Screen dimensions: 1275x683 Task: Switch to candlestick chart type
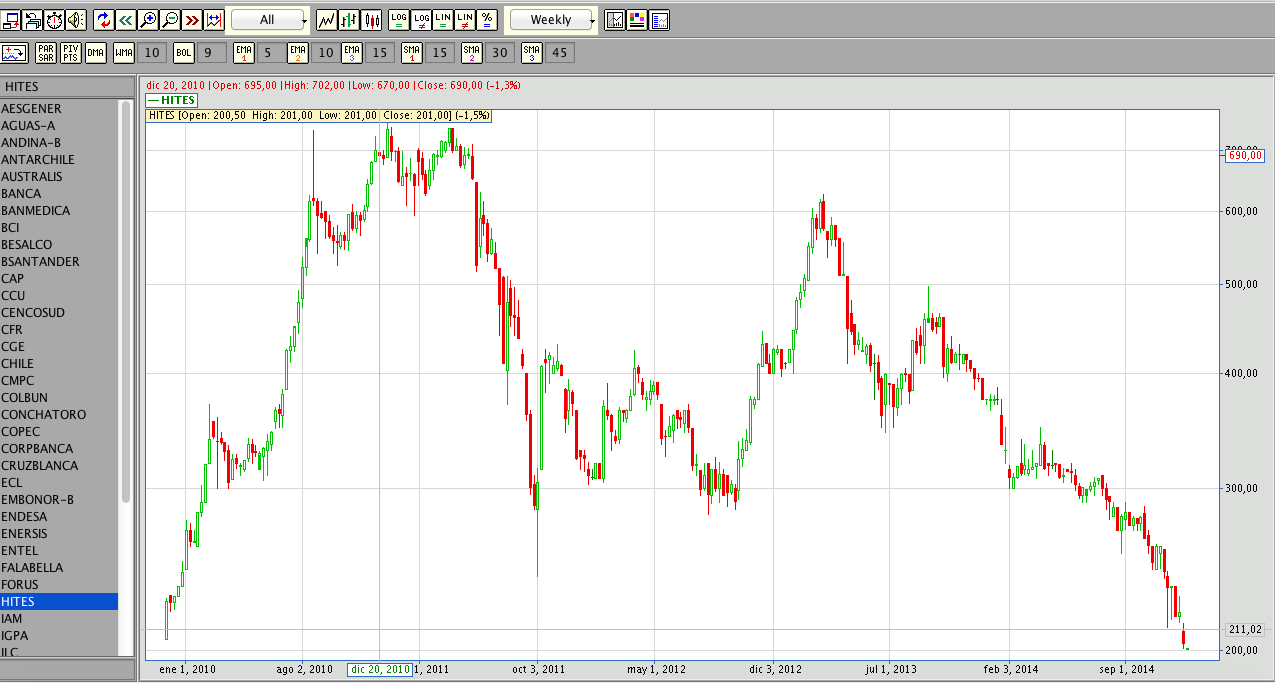click(x=372, y=20)
